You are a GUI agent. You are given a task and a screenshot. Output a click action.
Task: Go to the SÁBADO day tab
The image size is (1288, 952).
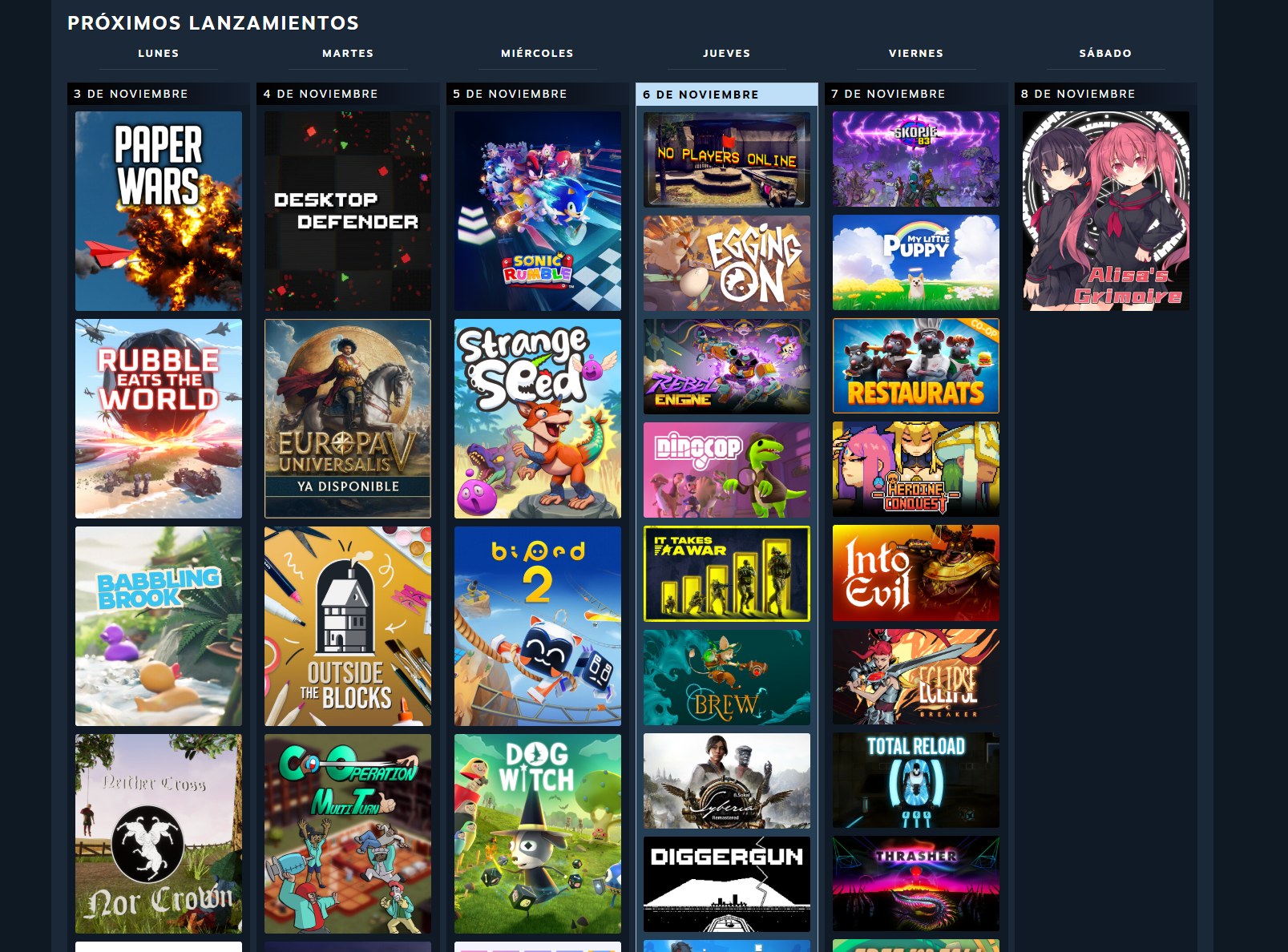click(x=1105, y=54)
